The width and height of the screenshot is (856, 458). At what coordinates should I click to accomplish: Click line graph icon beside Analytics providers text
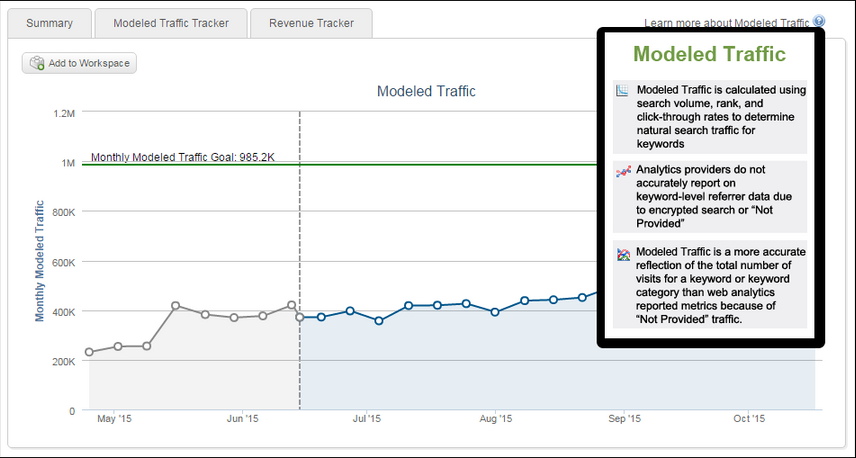click(623, 171)
